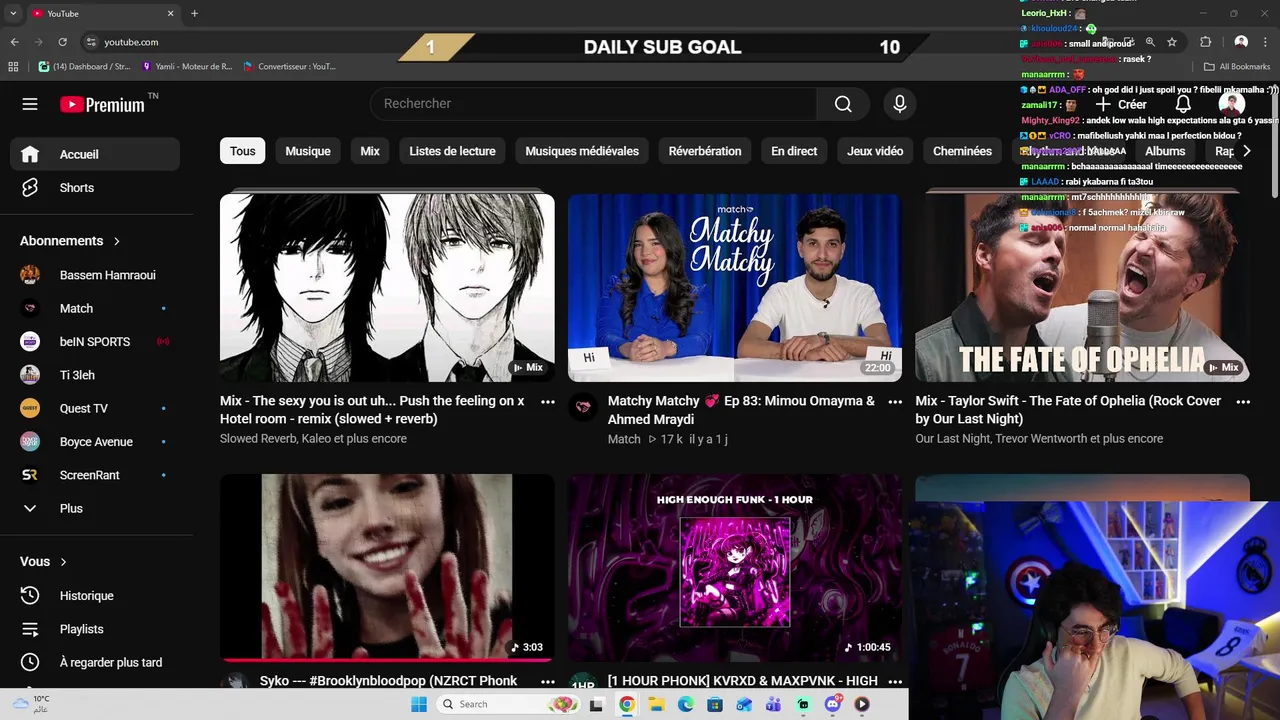This screenshot has width=1280, height=720.
Task: Open Historique from the sidebar
Action: point(95,596)
